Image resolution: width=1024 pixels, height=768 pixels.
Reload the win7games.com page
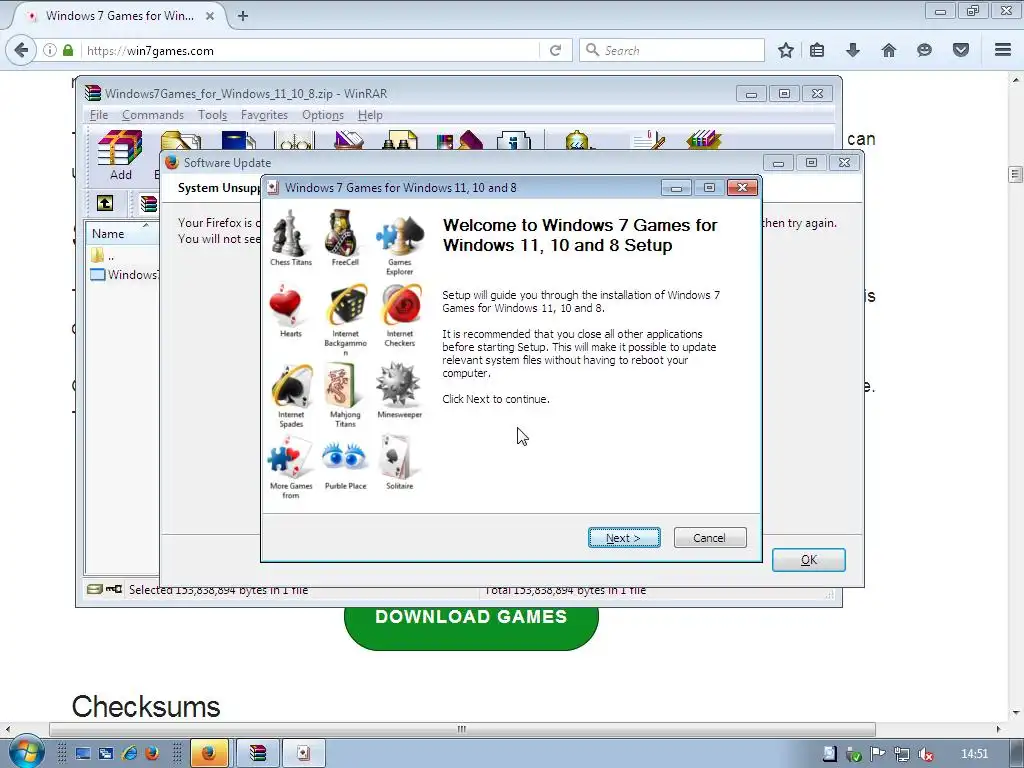555,50
